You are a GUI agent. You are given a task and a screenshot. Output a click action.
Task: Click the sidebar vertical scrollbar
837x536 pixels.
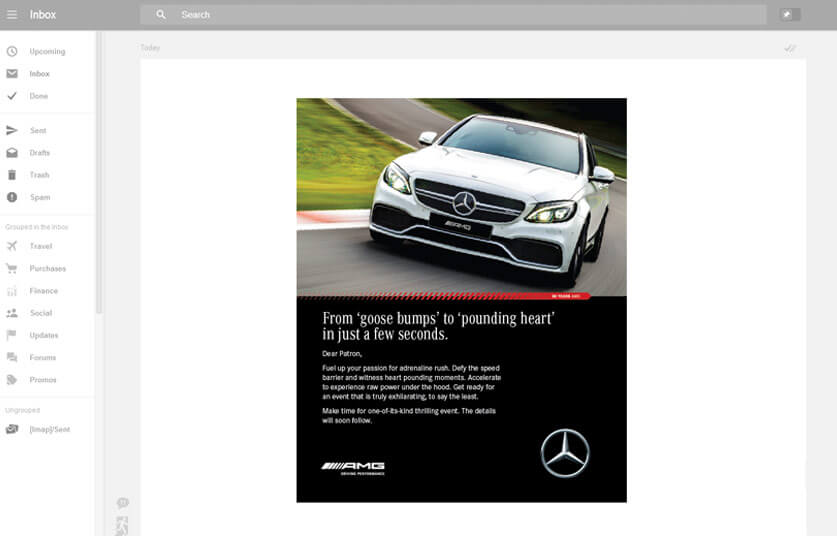pyautogui.click(x=99, y=174)
